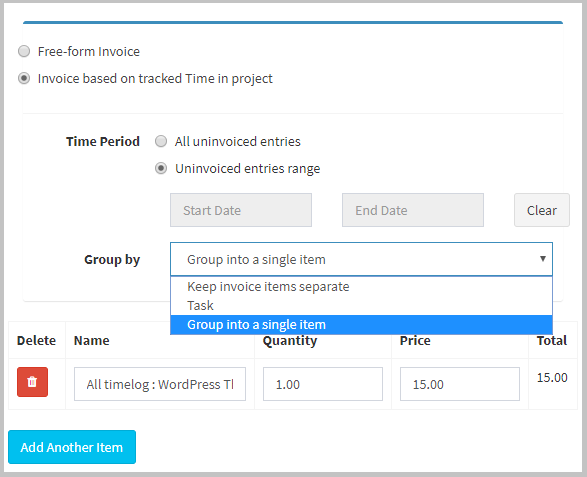
Task: Click the Delete column header
Action: pos(36,340)
